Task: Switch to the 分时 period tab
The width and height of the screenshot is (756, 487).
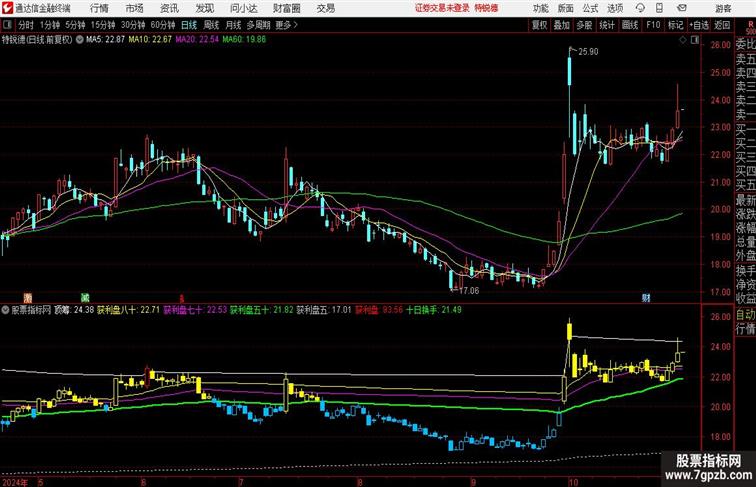Action: [x=26, y=25]
